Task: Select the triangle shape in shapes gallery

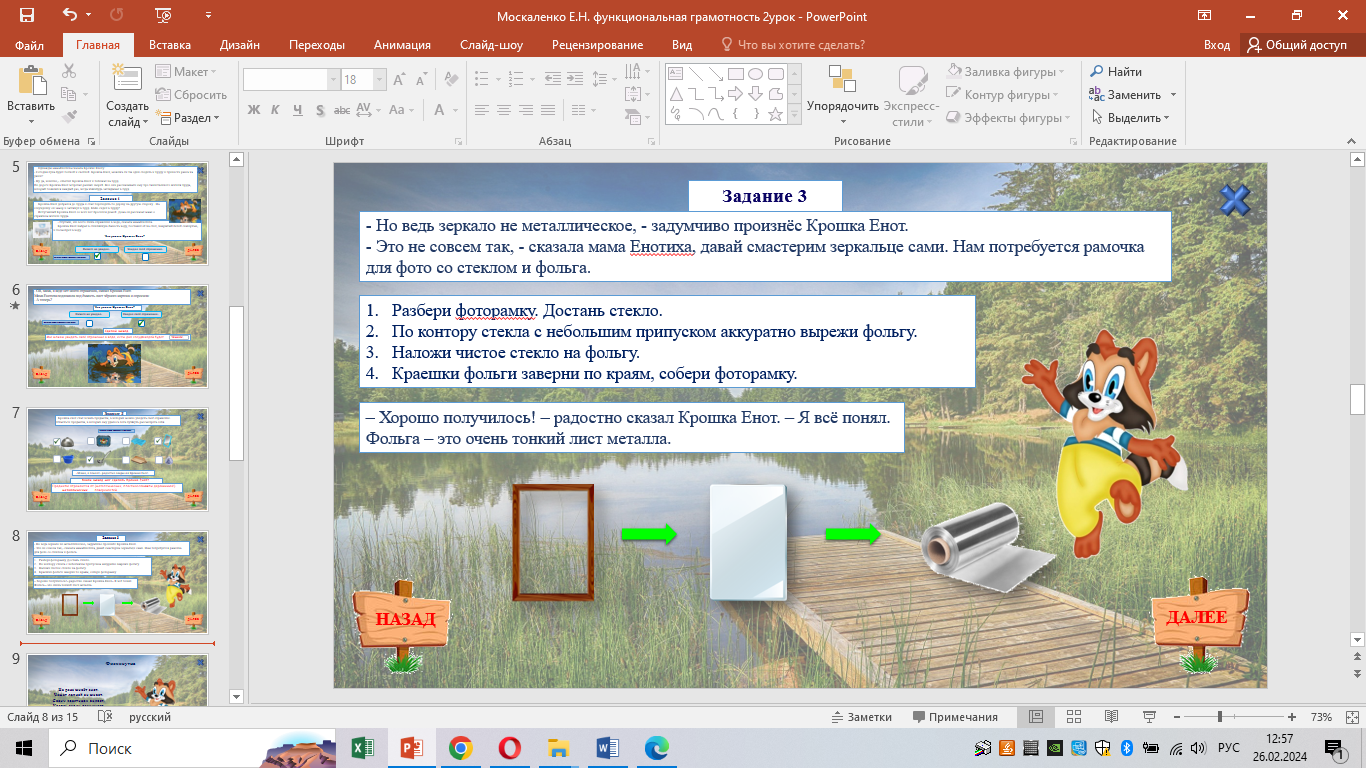Action: (675, 94)
